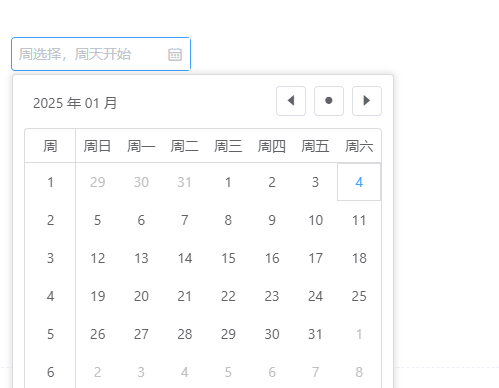Select week number 2 row
The height and width of the screenshot is (388, 499).
pos(50,220)
